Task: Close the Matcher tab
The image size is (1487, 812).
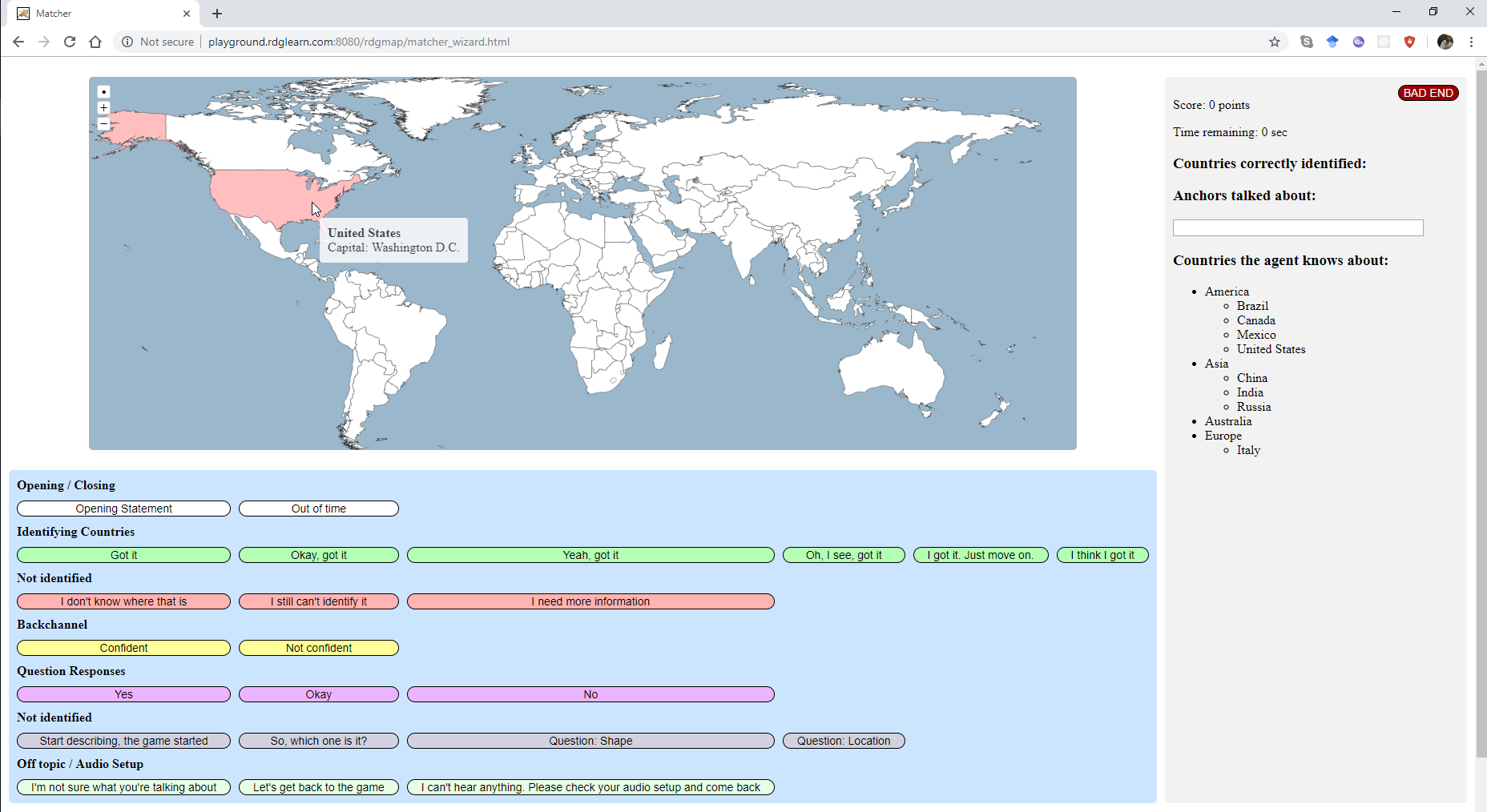Action: tap(187, 14)
